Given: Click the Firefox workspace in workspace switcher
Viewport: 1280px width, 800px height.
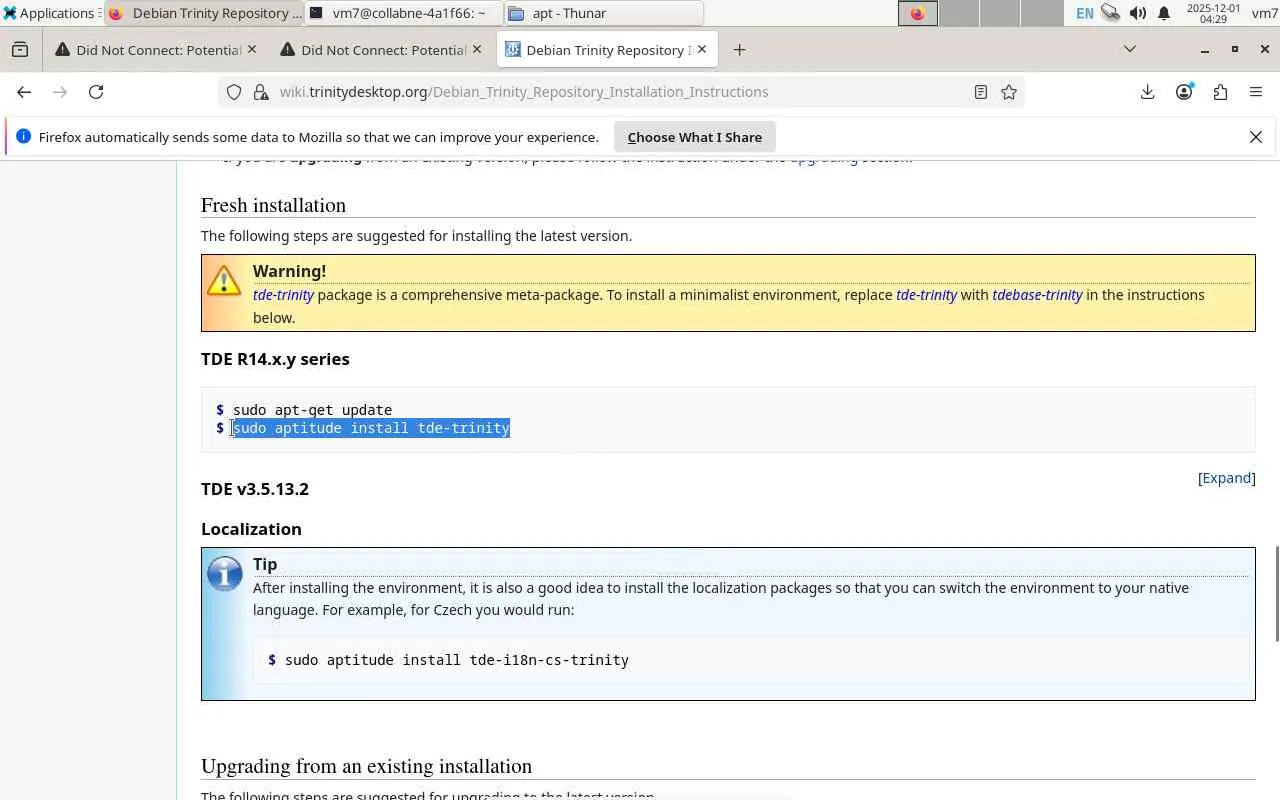Looking at the screenshot, I should click(x=918, y=13).
